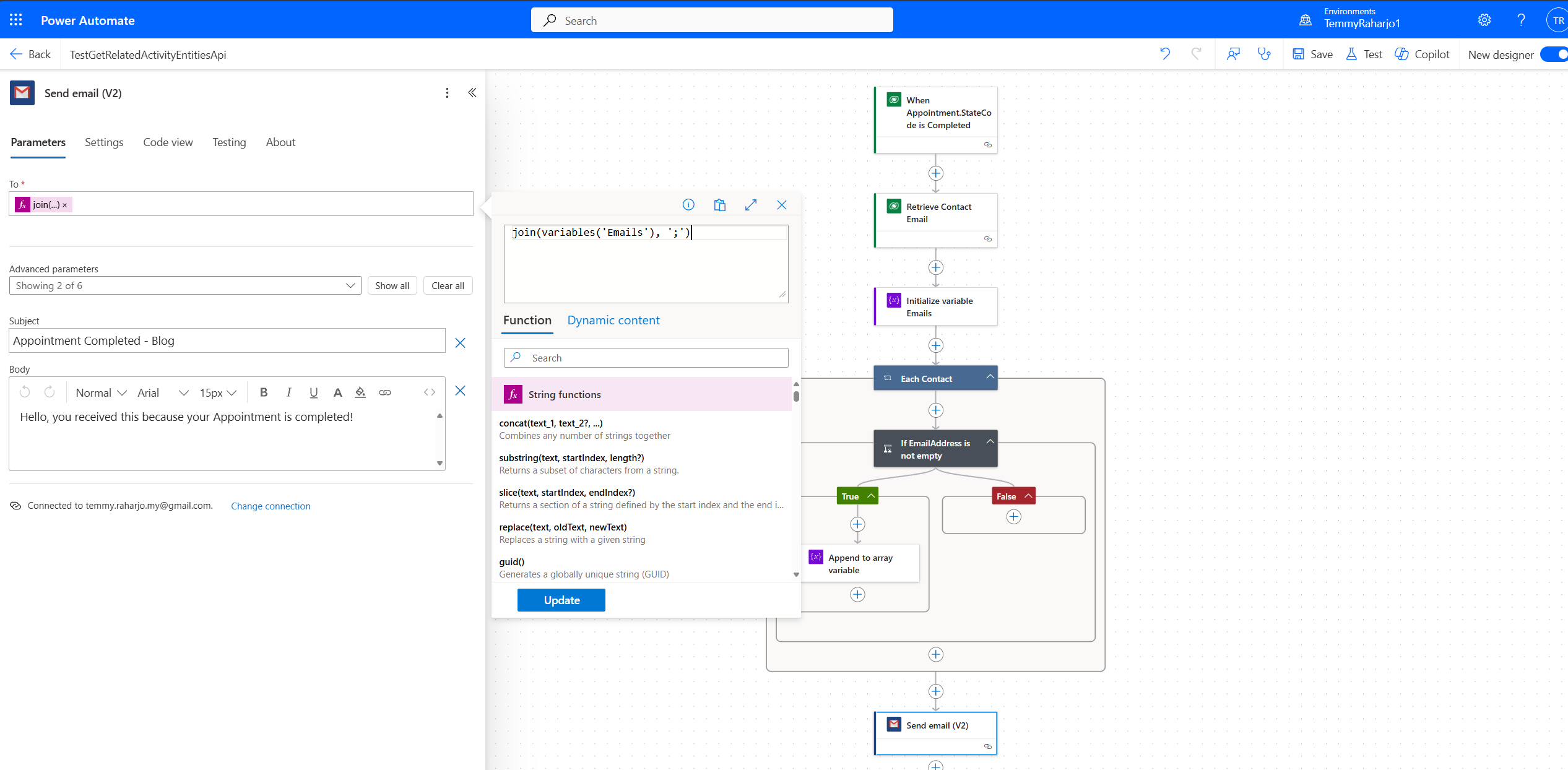
Task: Collapse the Each Contact loop
Action: coord(990,376)
